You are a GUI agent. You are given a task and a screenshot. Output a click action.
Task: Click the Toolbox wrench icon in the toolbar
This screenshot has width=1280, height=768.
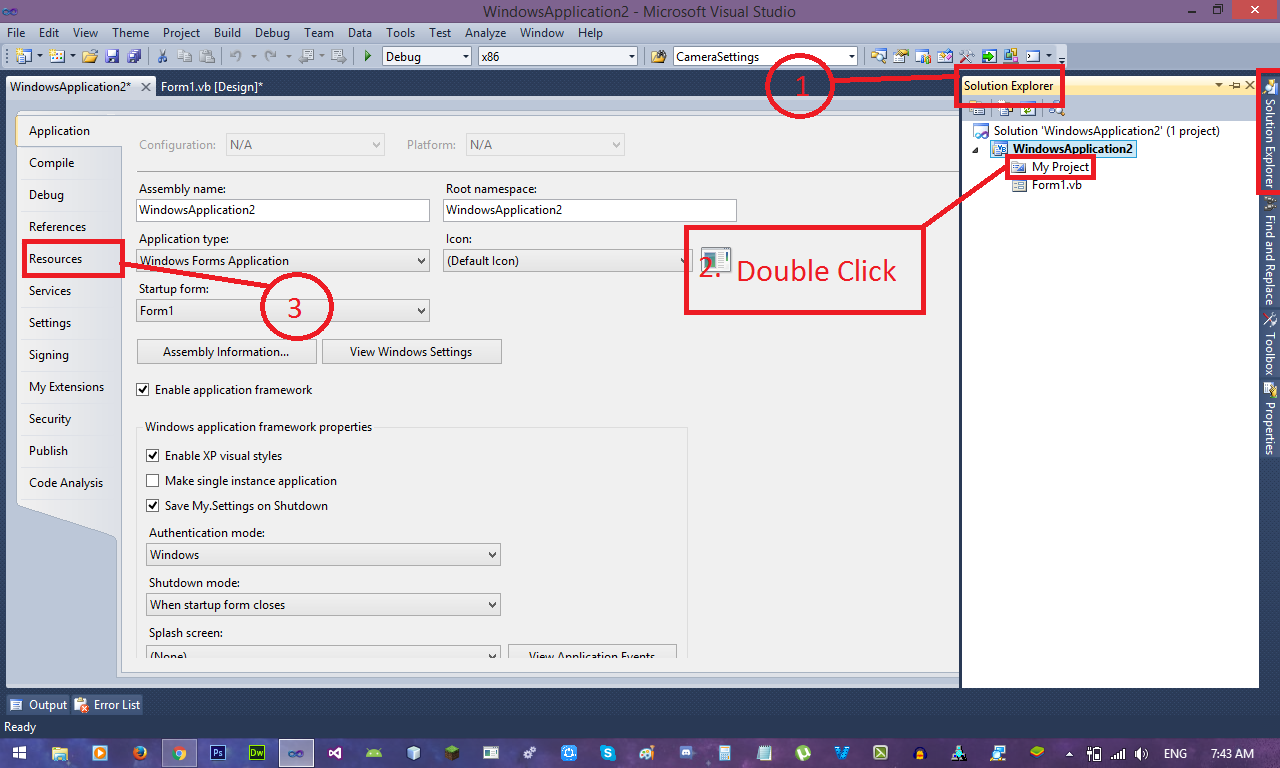tap(966, 56)
